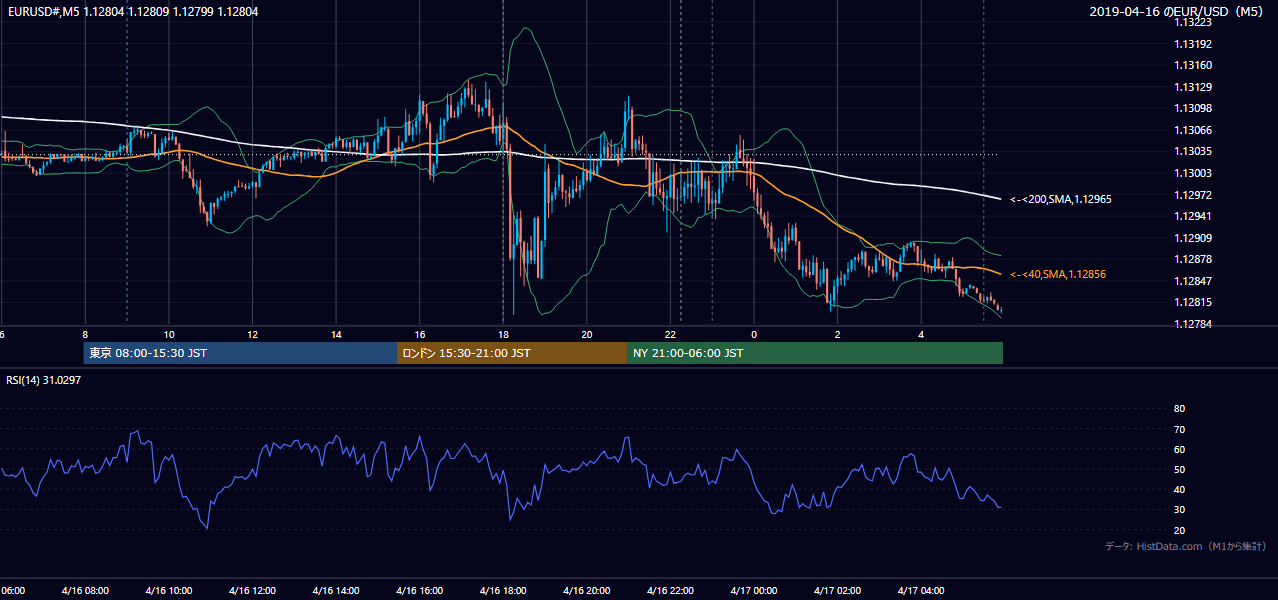Click price axis value 1.12784
The image size is (1278, 600).
(x=1193, y=324)
